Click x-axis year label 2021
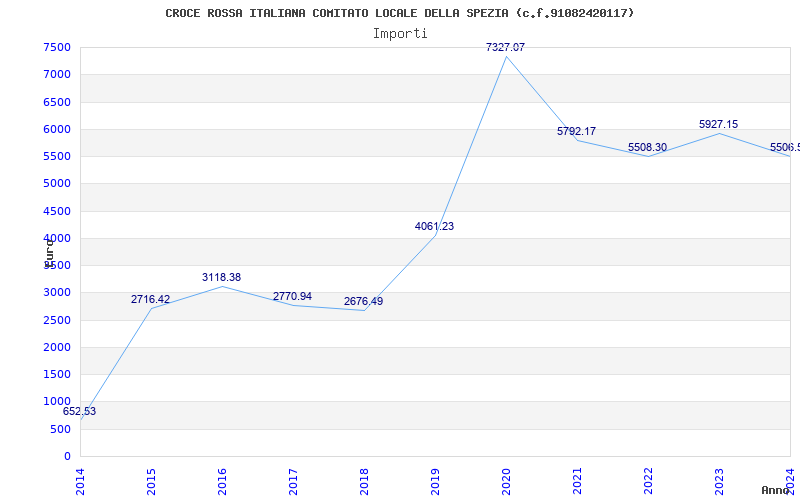 pos(577,482)
